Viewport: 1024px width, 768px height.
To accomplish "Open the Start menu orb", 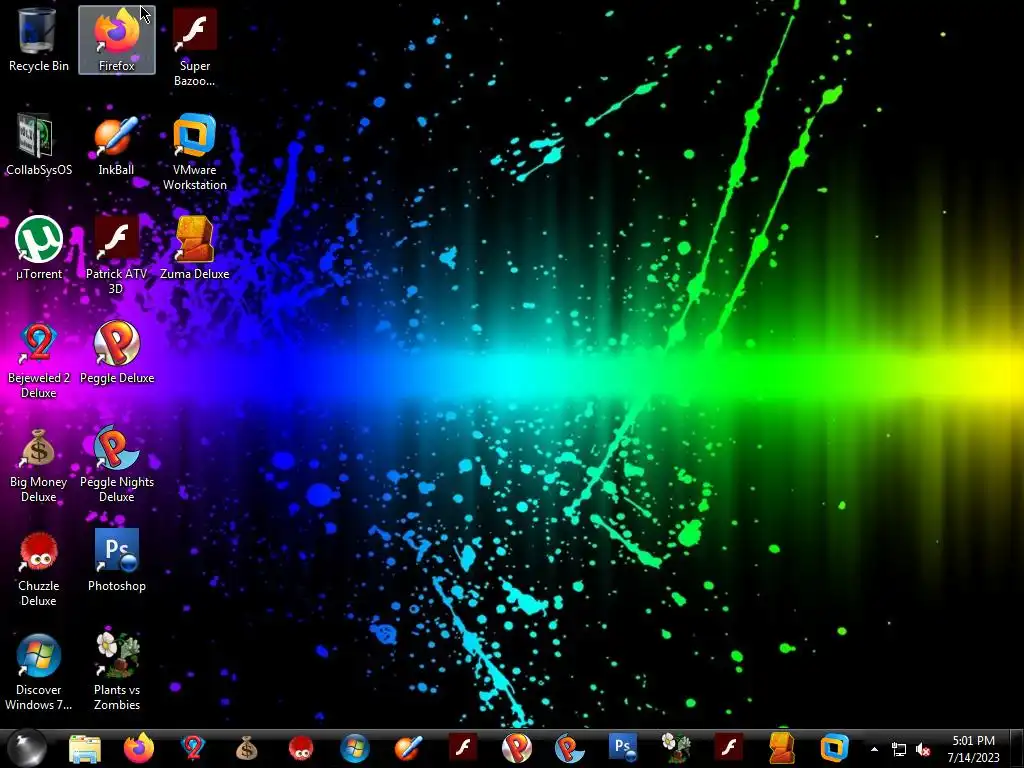I will tap(27, 748).
